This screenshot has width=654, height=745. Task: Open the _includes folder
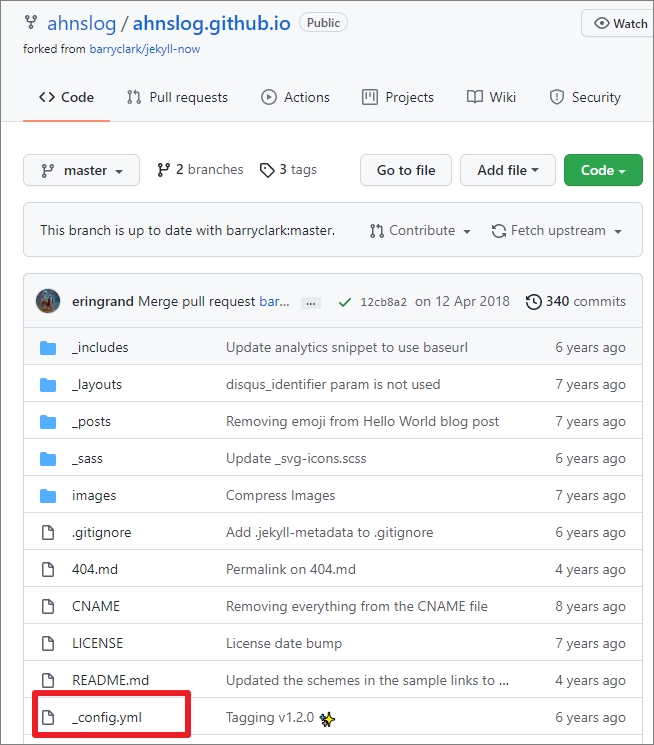coord(100,348)
